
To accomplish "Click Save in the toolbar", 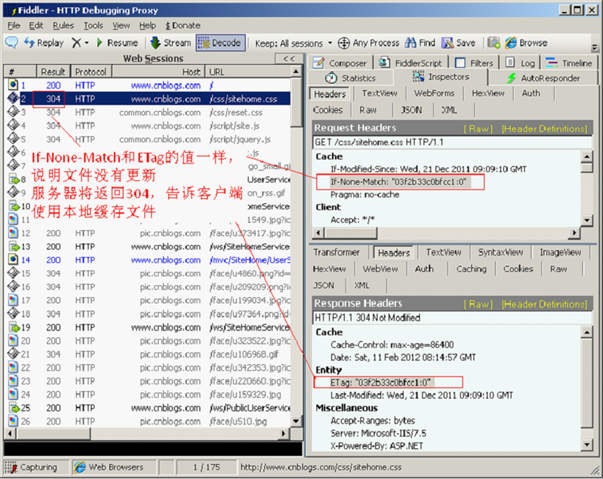I will (x=458, y=43).
